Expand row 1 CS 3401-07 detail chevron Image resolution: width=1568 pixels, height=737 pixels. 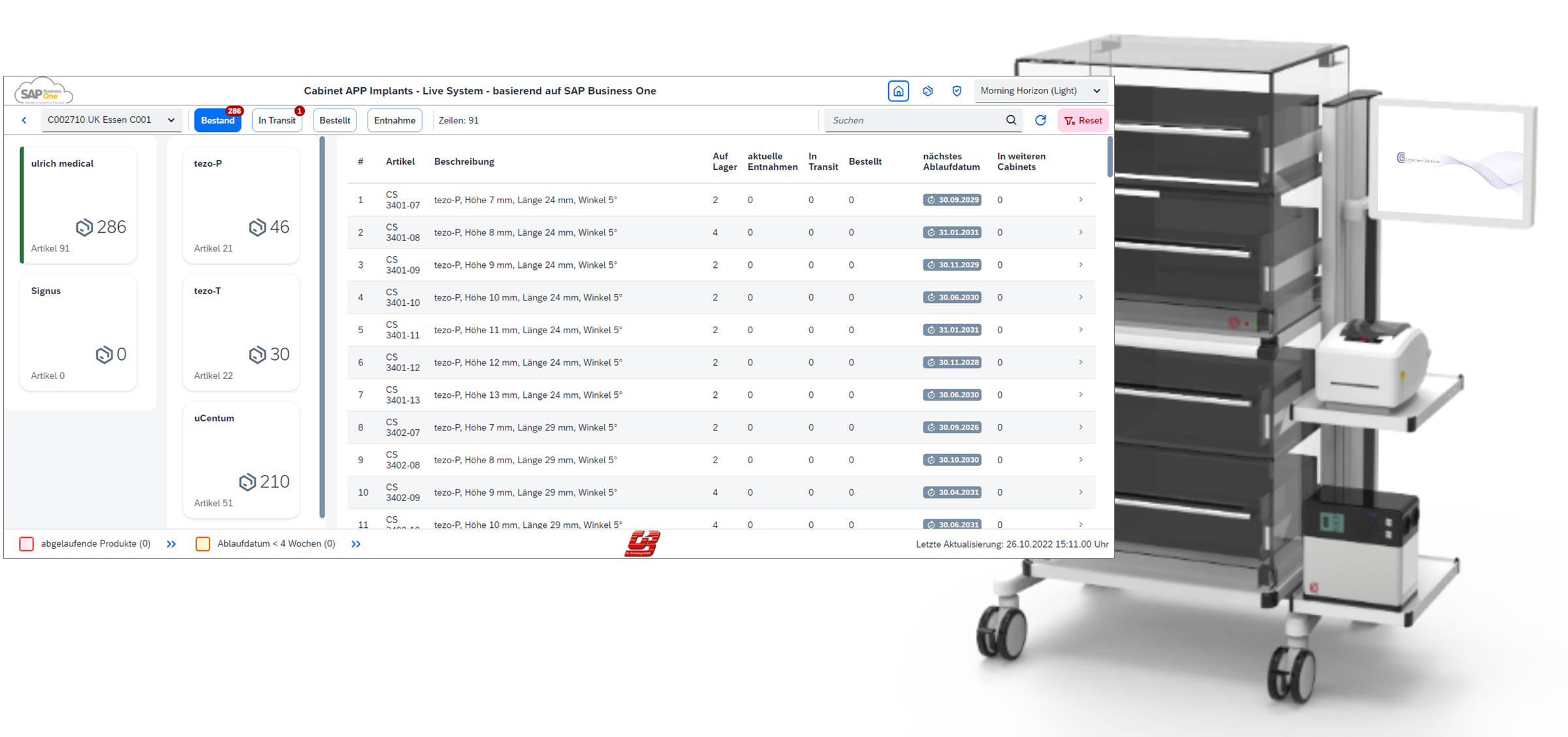point(1081,200)
